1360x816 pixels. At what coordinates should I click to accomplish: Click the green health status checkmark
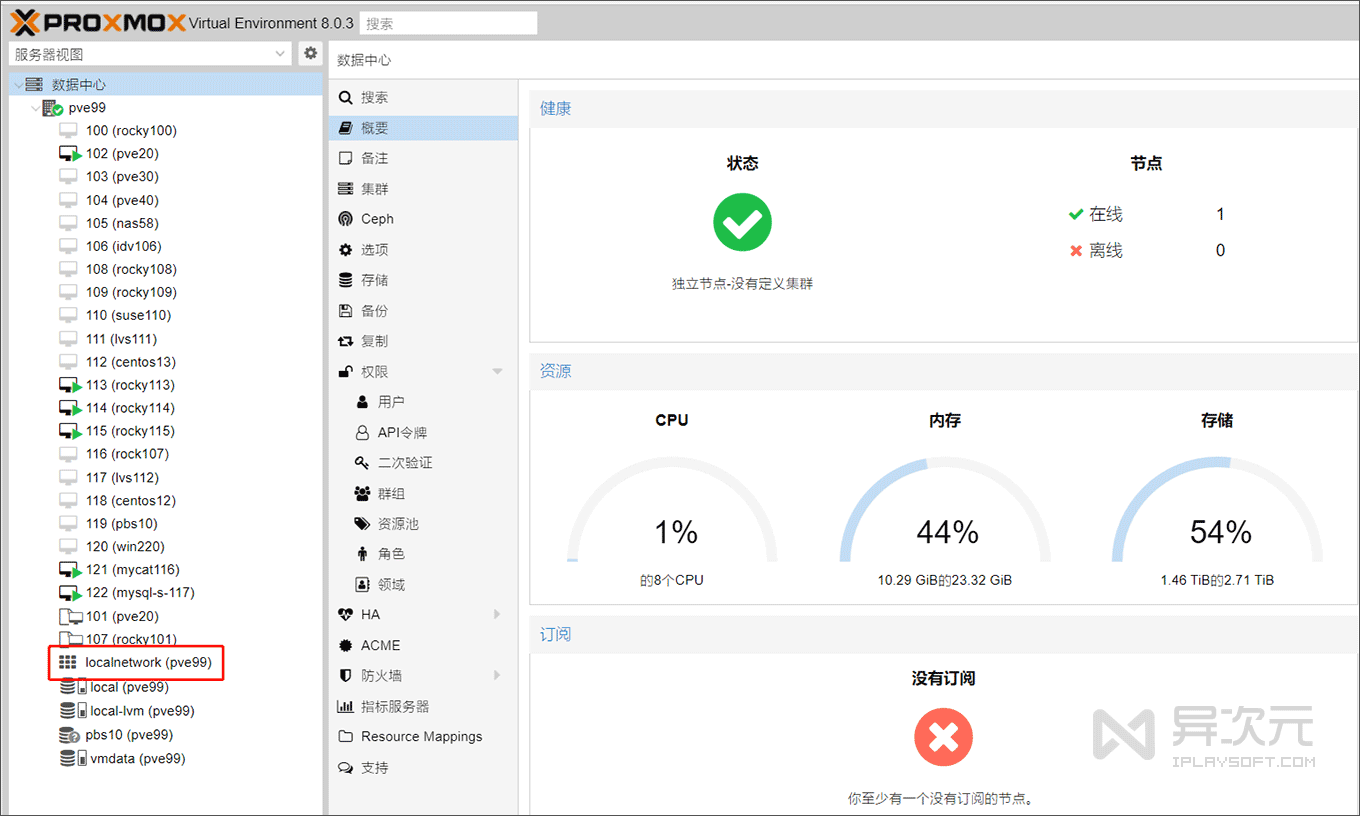pos(742,222)
